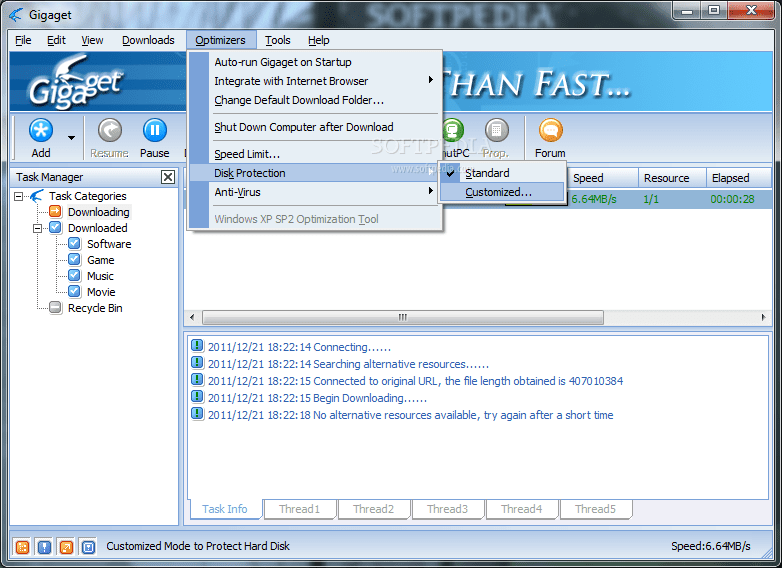Switch to the Thread5 tab
782x568 pixels.
(x=595, y=509)
